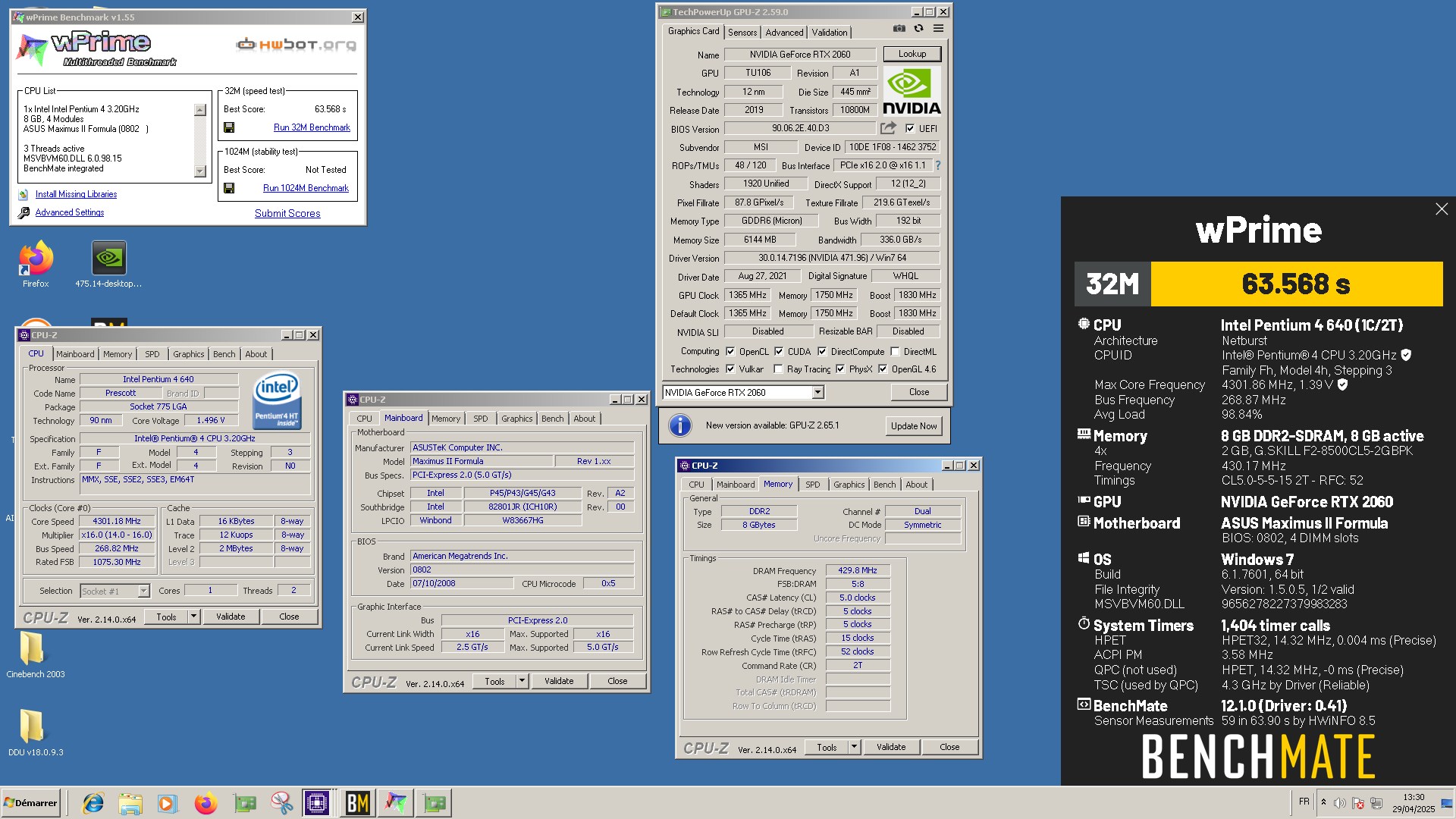
Task: Click the wPrime CPU List scroll-up arrow
Action: pos(200,110)
